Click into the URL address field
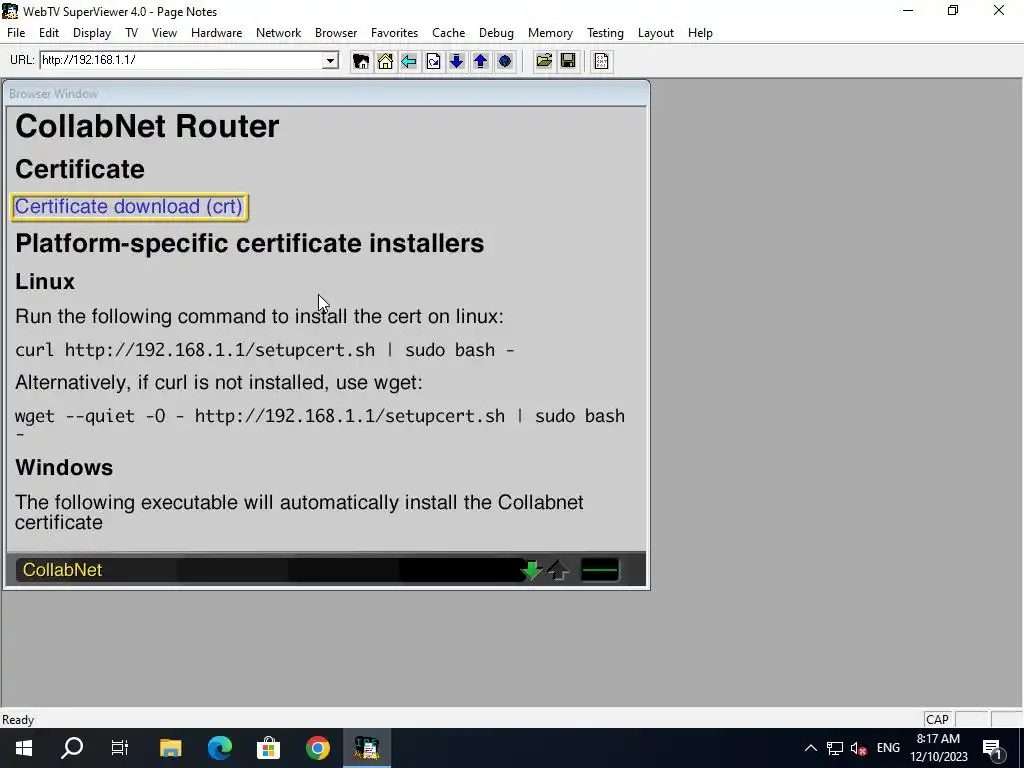The image size is (1024, 768). (x=182, y=60)
